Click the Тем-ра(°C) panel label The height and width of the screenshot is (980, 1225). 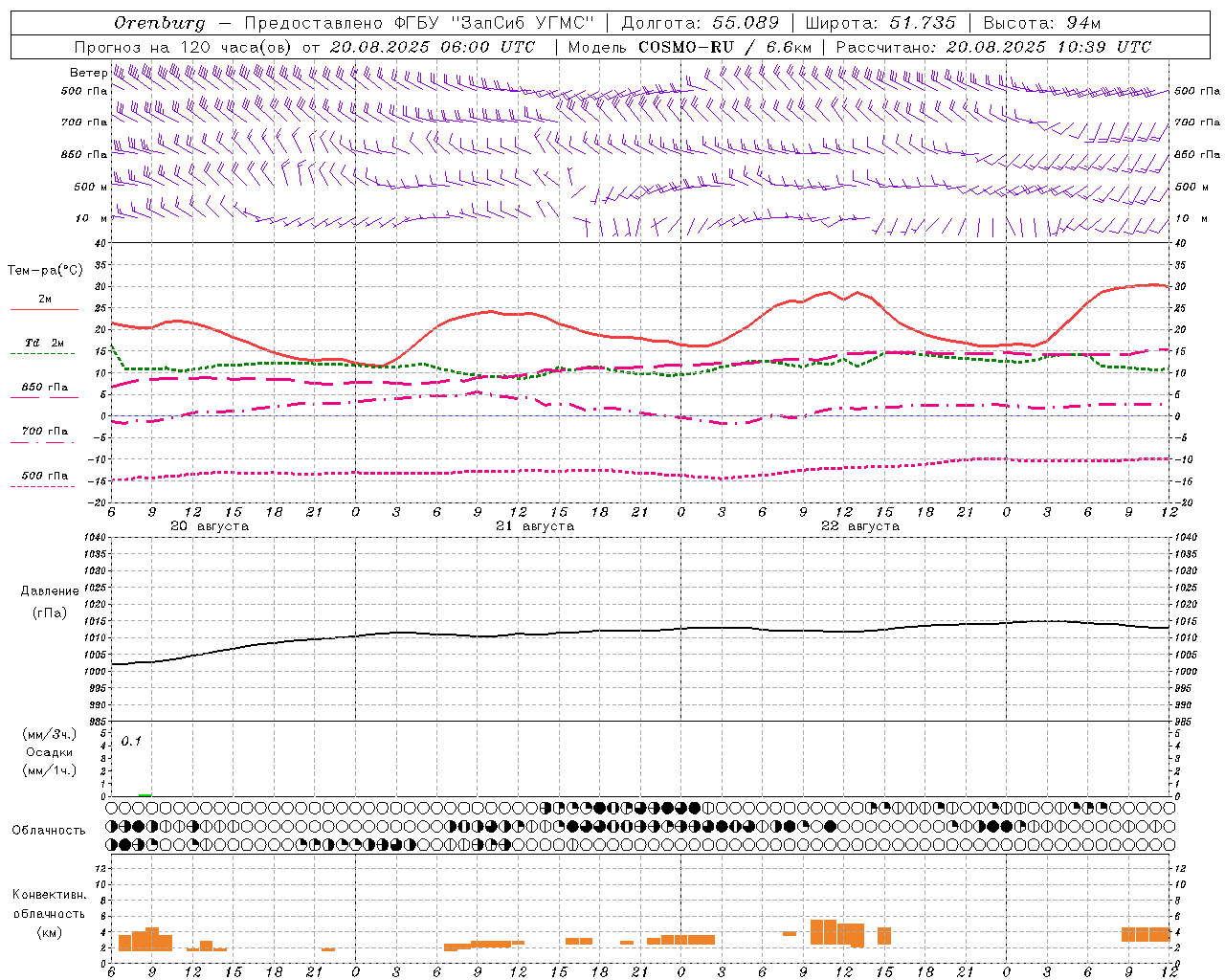point(45,271)
